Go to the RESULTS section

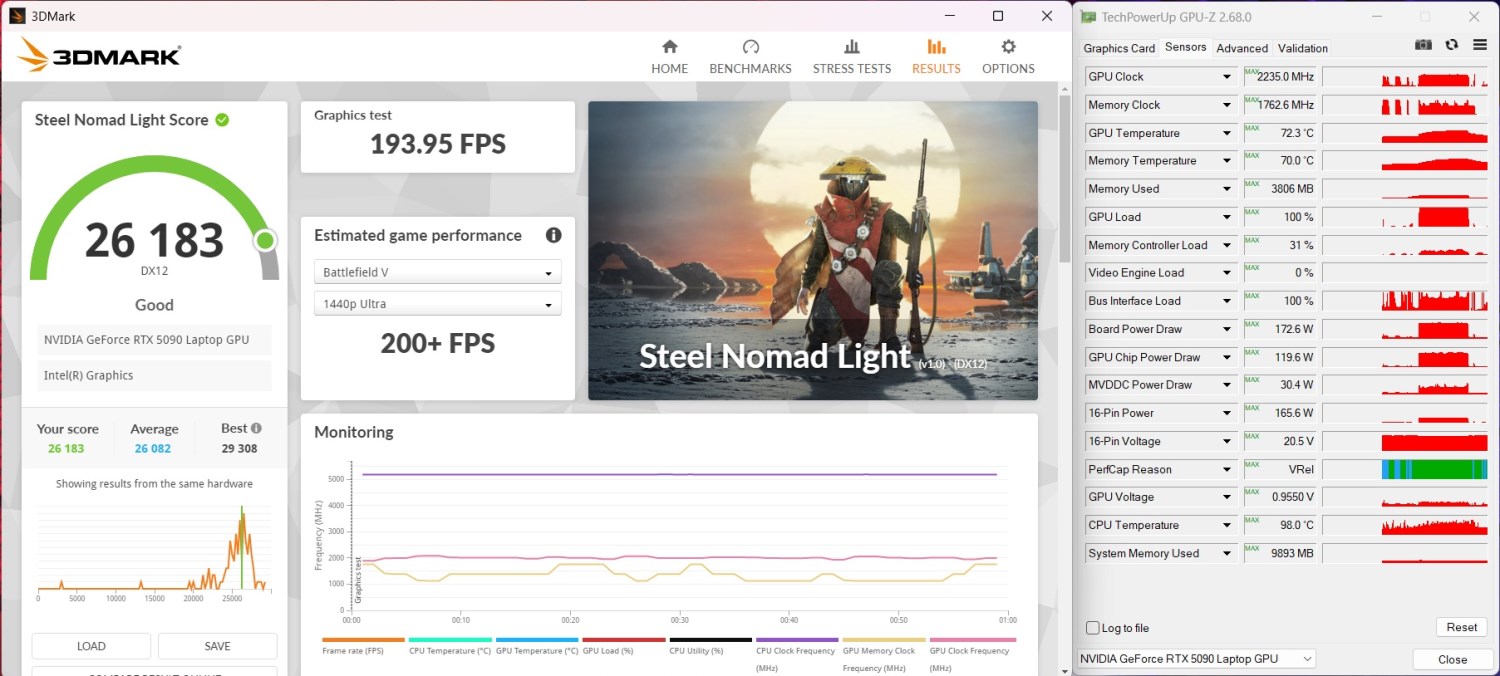(936, 57)
